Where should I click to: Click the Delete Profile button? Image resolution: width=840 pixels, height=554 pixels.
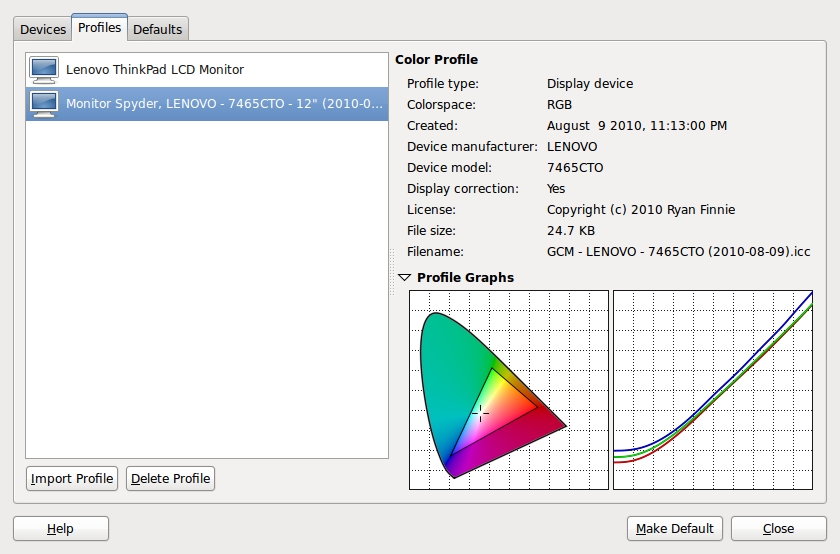(170, 478)
